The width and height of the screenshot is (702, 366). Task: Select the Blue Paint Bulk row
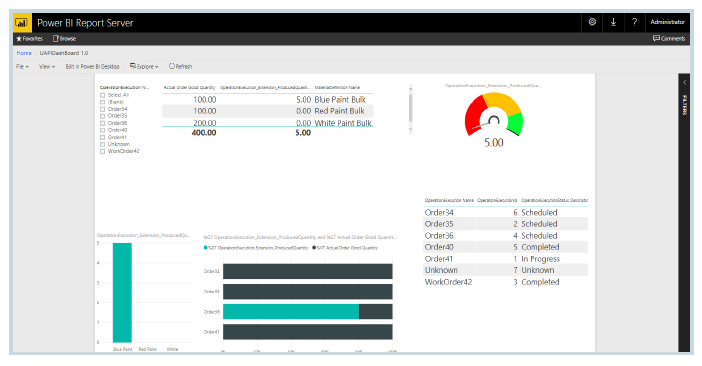pyautogui.click(x=268, y=99)
